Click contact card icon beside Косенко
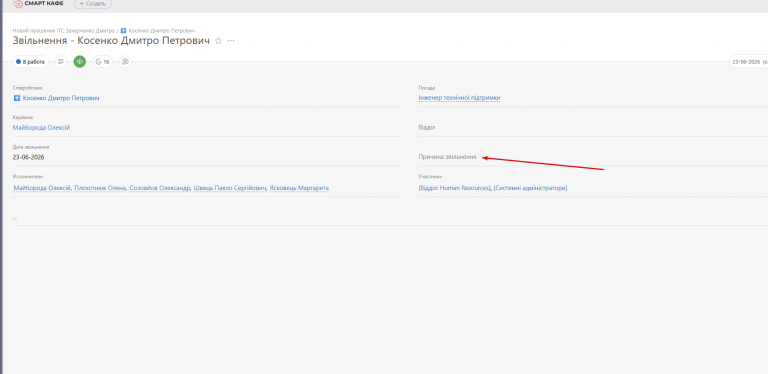The width and height of the screenshot is (768, 374). tap(17, 98)
